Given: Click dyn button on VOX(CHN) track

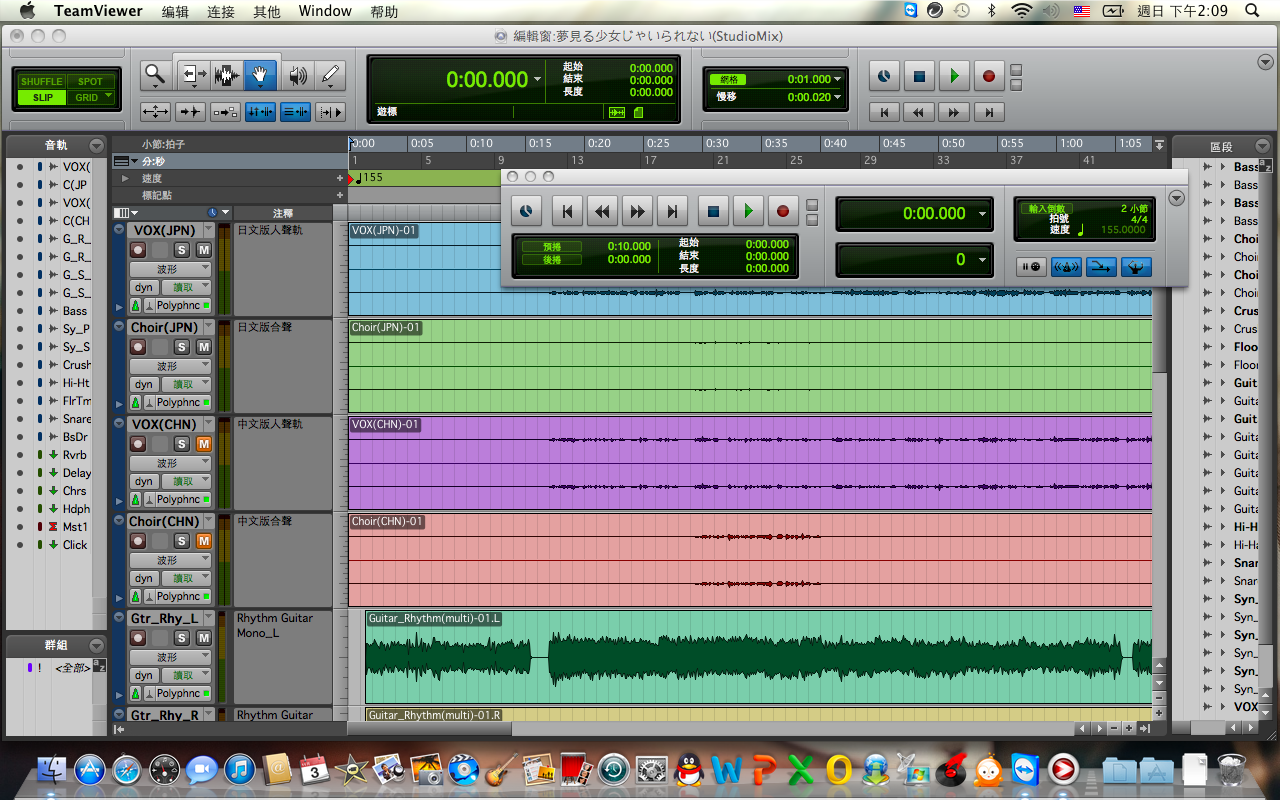Looking at the screenshot, I should click(144, 481).
